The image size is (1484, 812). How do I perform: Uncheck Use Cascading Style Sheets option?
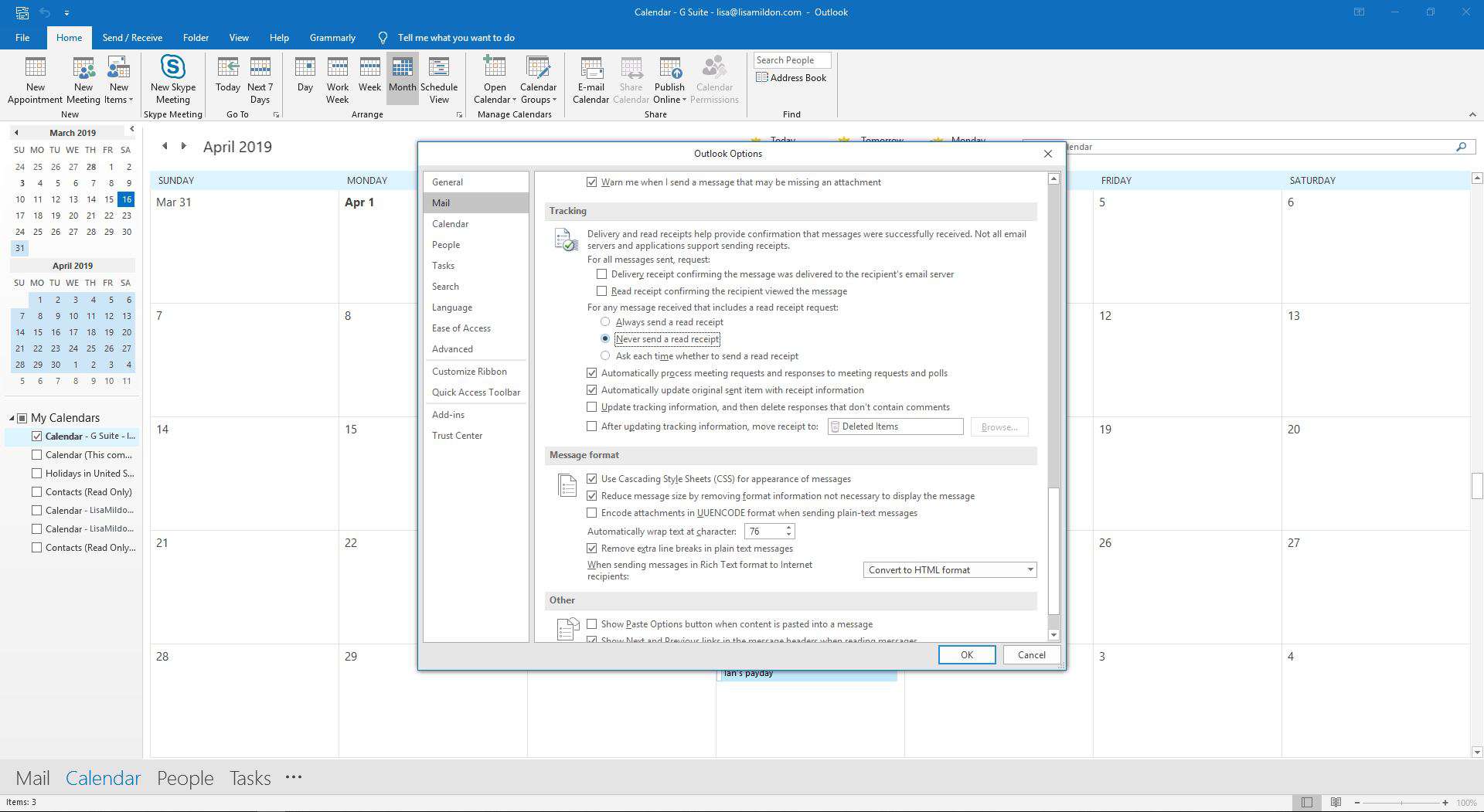591,479
